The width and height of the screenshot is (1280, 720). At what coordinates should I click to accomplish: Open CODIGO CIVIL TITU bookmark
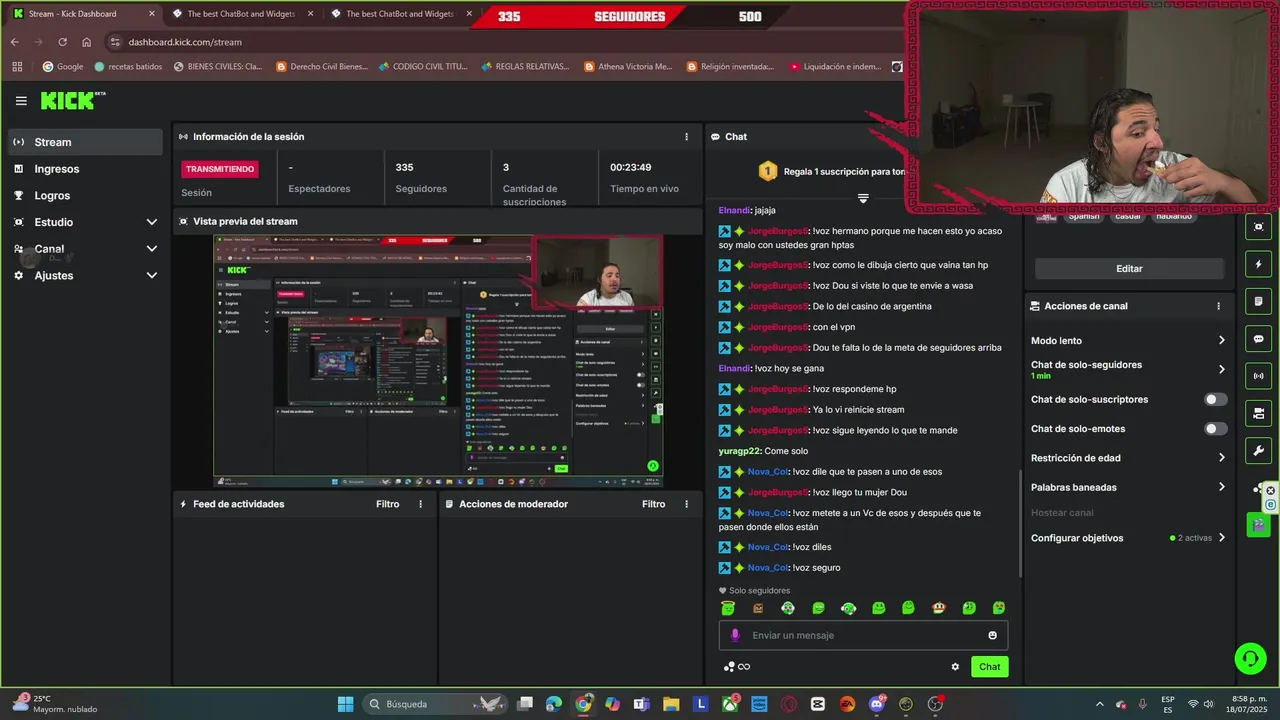423,67
